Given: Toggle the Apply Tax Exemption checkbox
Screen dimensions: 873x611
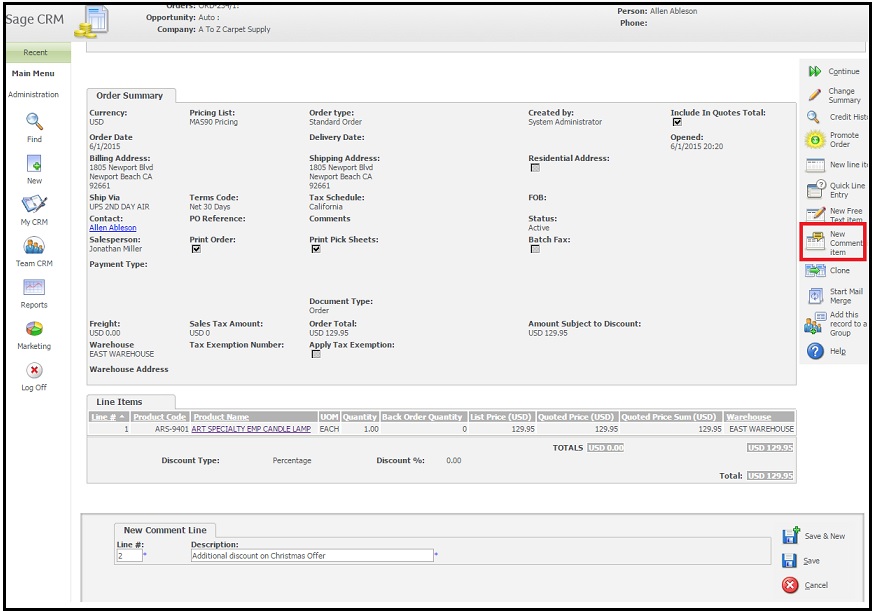Looking at the screenshot, I should pos(316,354).
